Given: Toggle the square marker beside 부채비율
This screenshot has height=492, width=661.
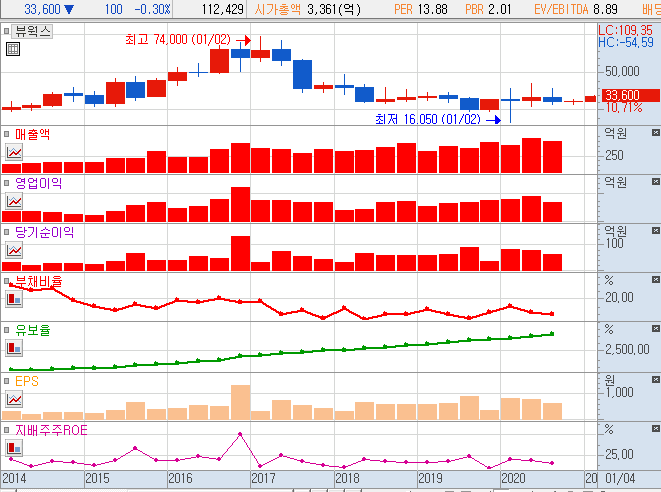Looking at the screenshot, I should pos(6,281).
